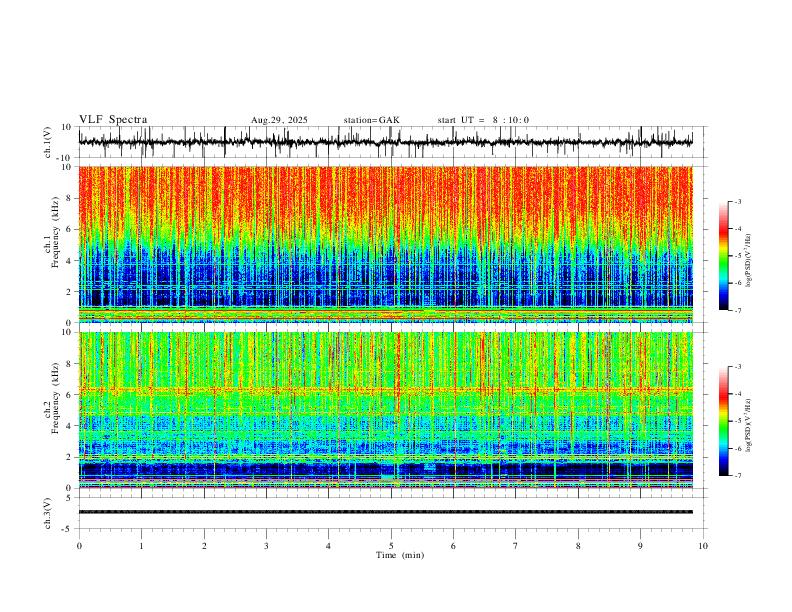Click the "ch.1(V)" waveform axis label

(x=48, y=142)
